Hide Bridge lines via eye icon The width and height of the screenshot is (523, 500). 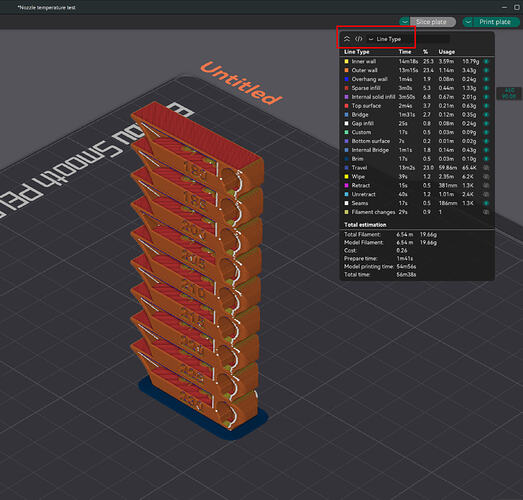click(486, 114)
